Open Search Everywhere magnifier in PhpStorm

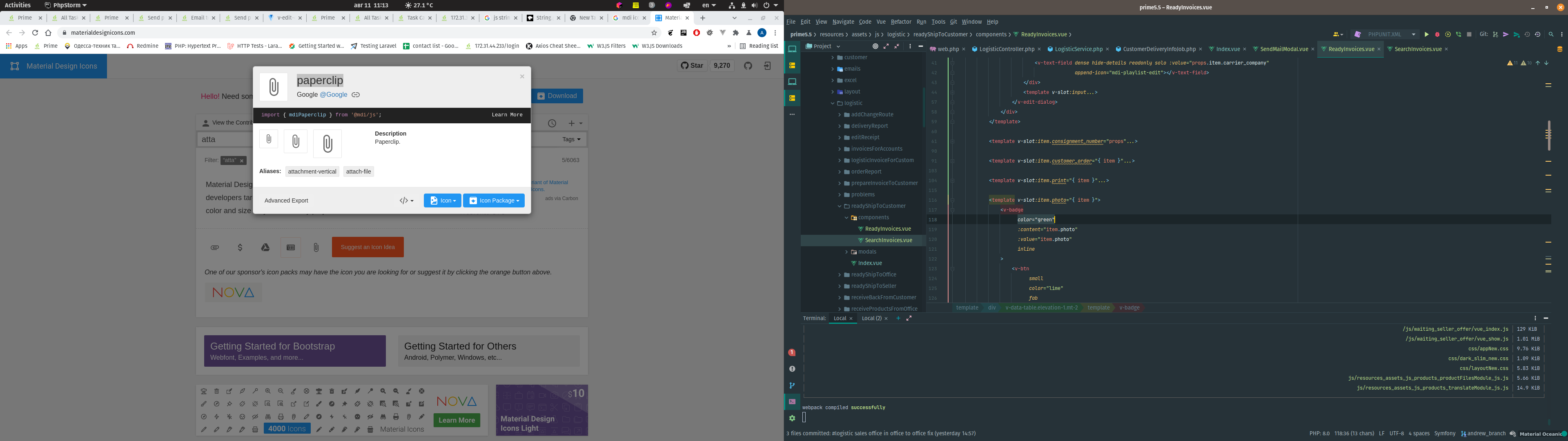click(x=1550, y=35)
